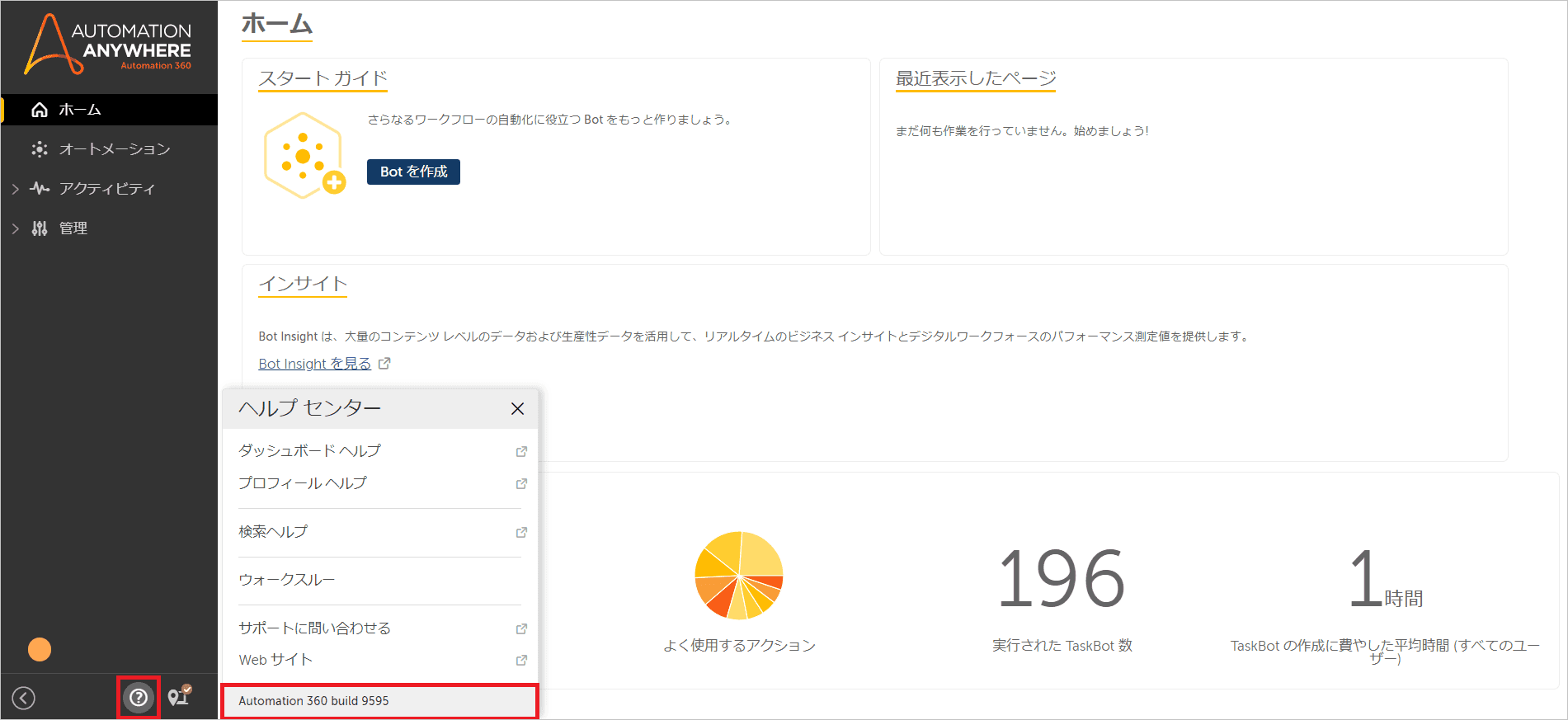
Task: Click the help question mark icon
Action: point(139,698)
